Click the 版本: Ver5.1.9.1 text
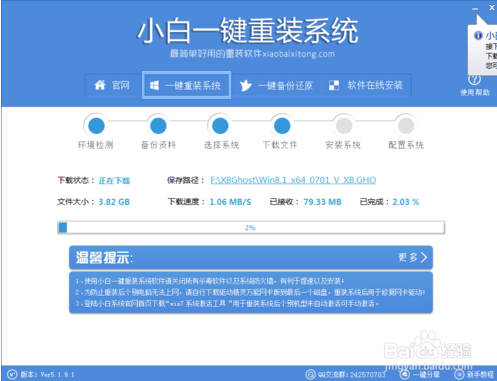Screen dimensions: 497x381 tap(47, 375)
